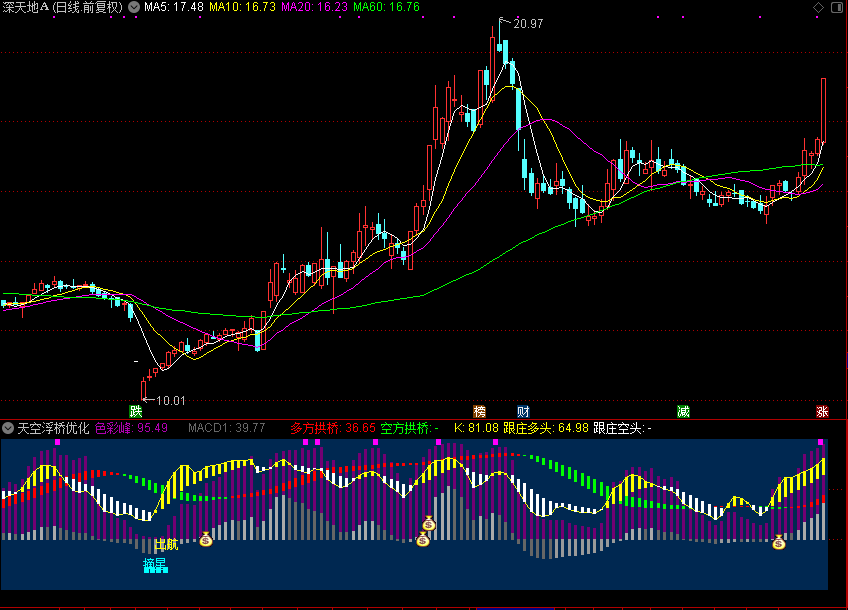Toggle the side panel layout icon

[836, 7]
